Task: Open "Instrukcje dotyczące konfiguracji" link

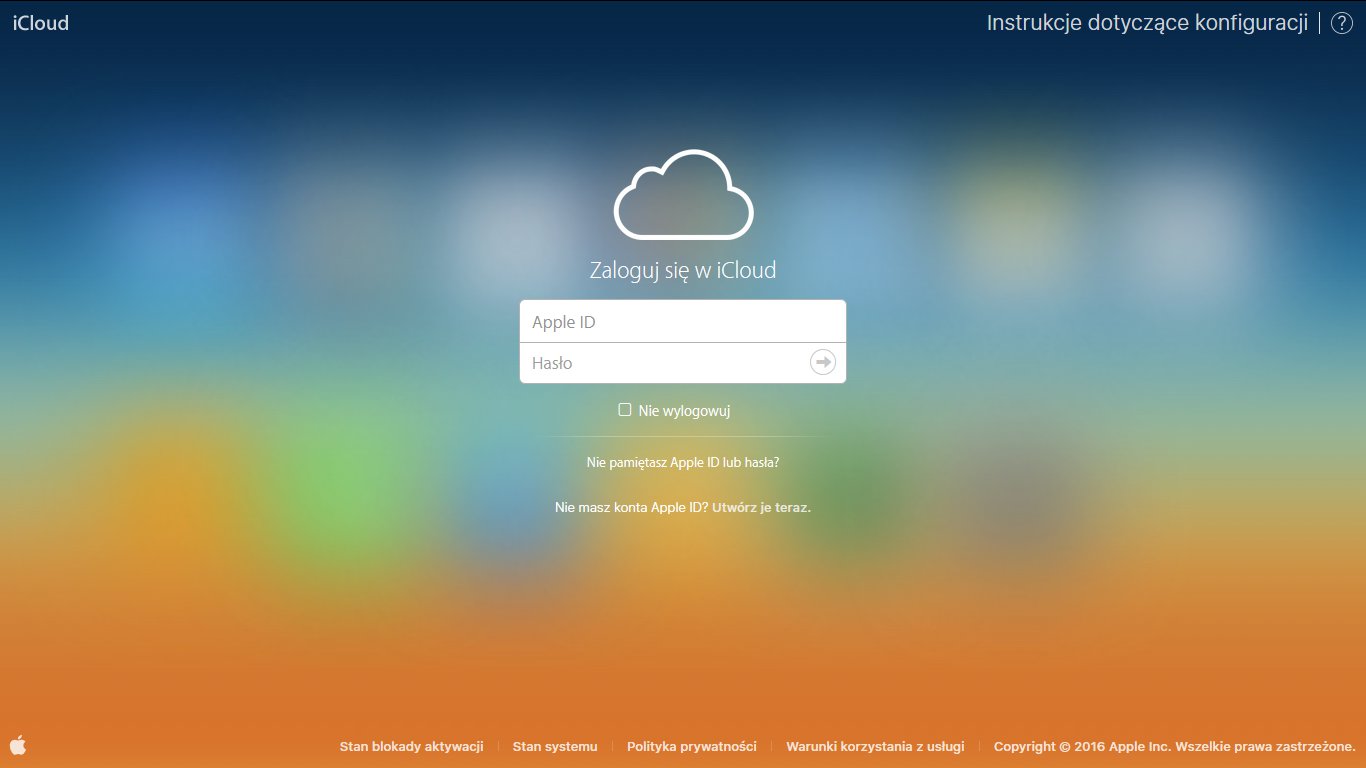Action: (1147, 23)
